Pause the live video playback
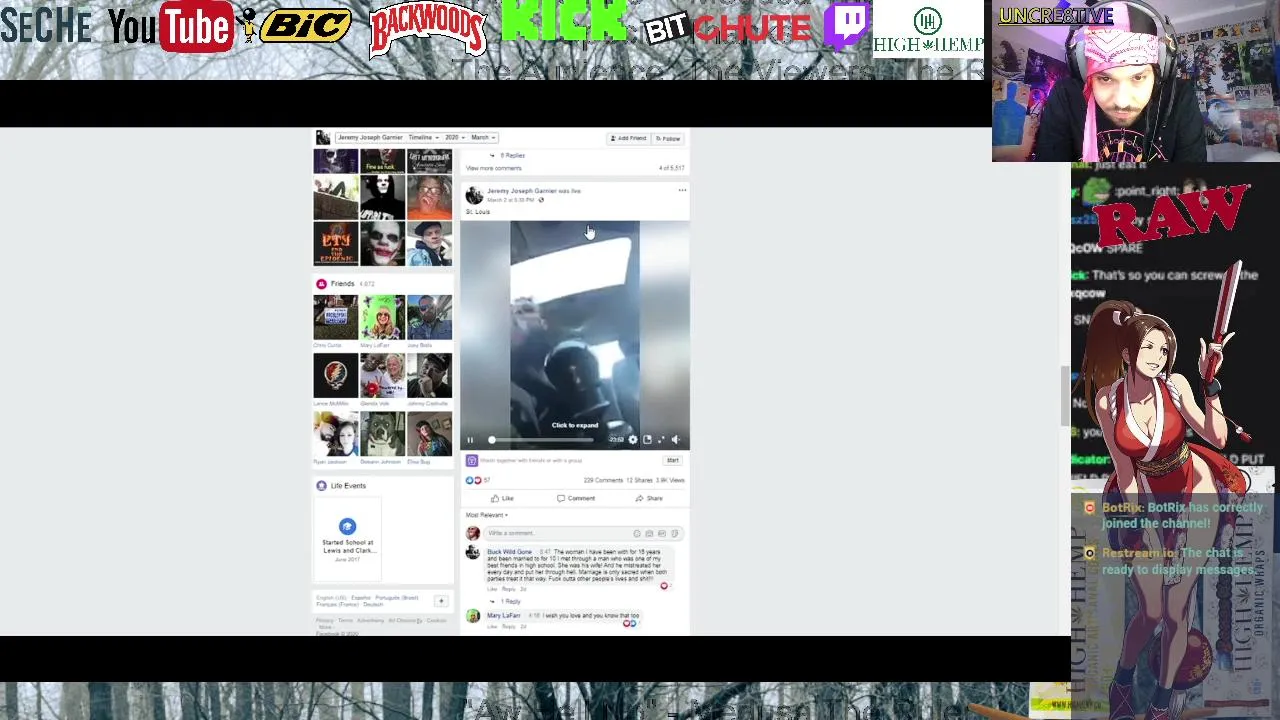The height and width of the screenshot is (720, 1280). point(470,440)
